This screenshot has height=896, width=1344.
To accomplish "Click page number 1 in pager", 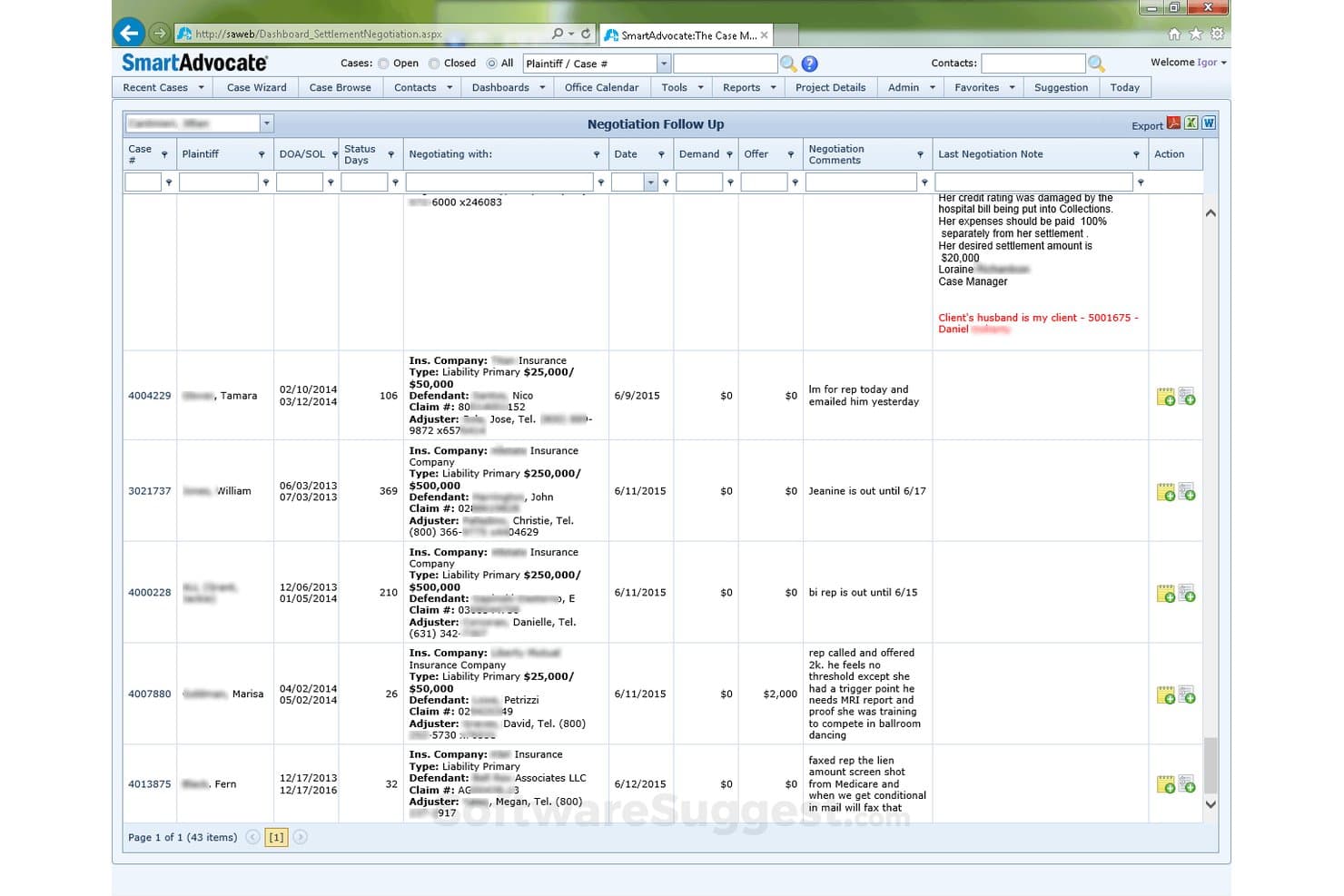I will click(277, 837).
